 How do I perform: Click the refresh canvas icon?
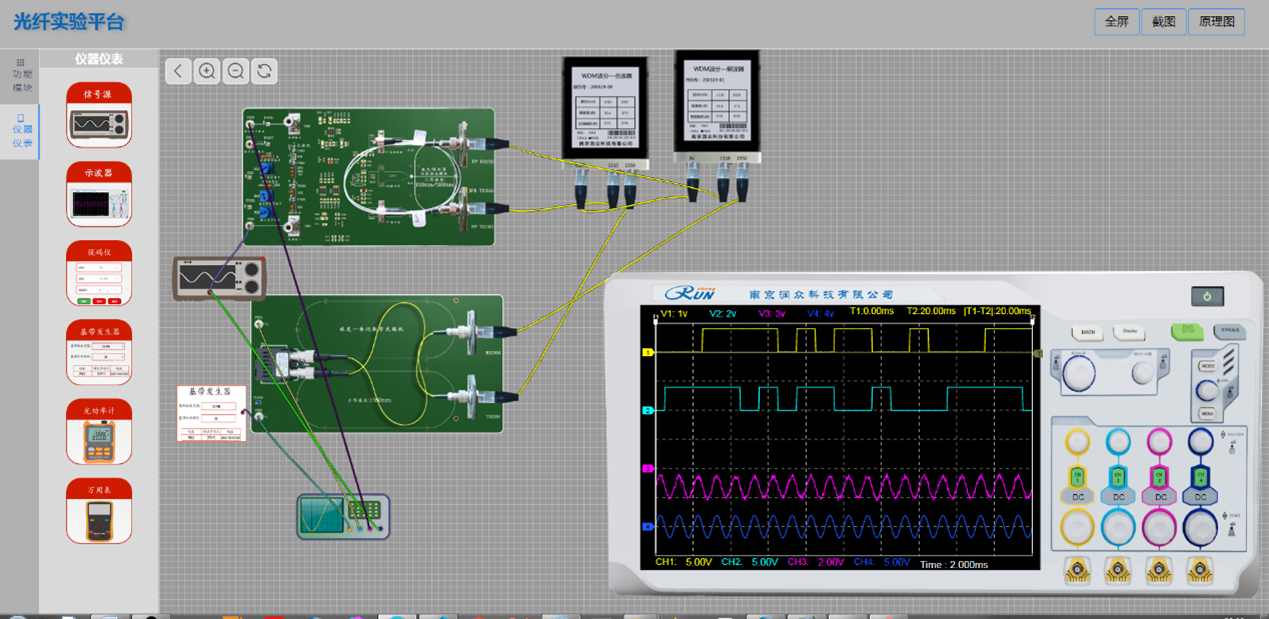(x=264, y=71)
